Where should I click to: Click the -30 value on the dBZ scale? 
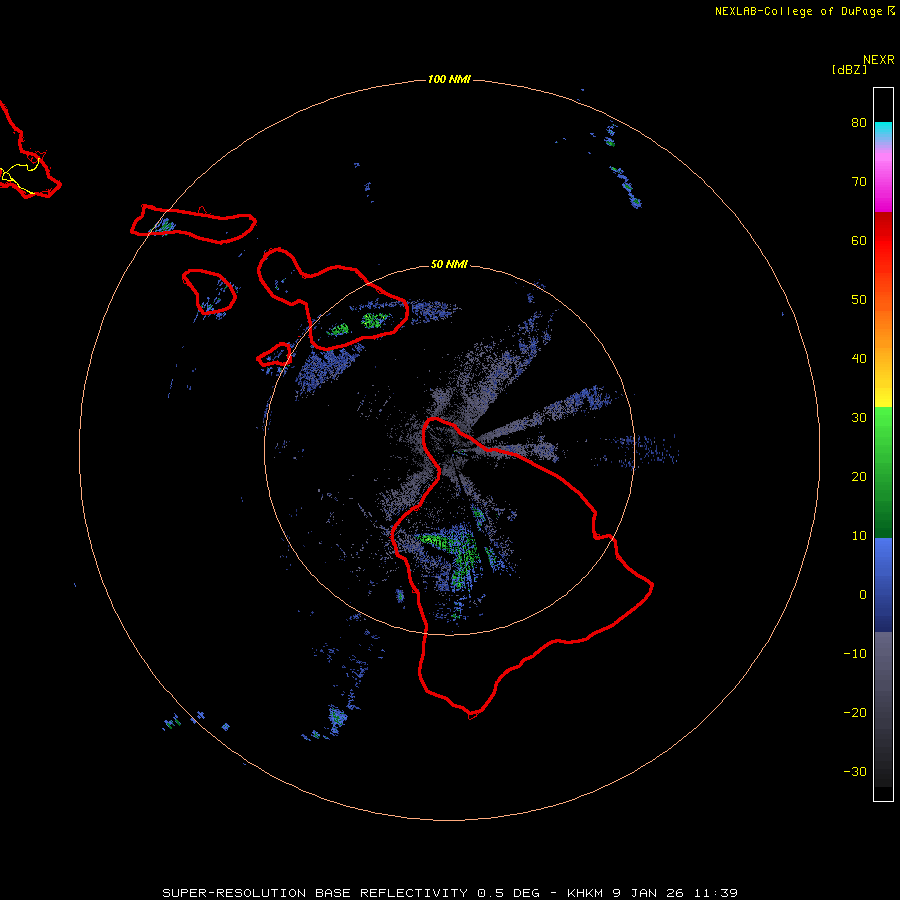[x=855, y=771]
